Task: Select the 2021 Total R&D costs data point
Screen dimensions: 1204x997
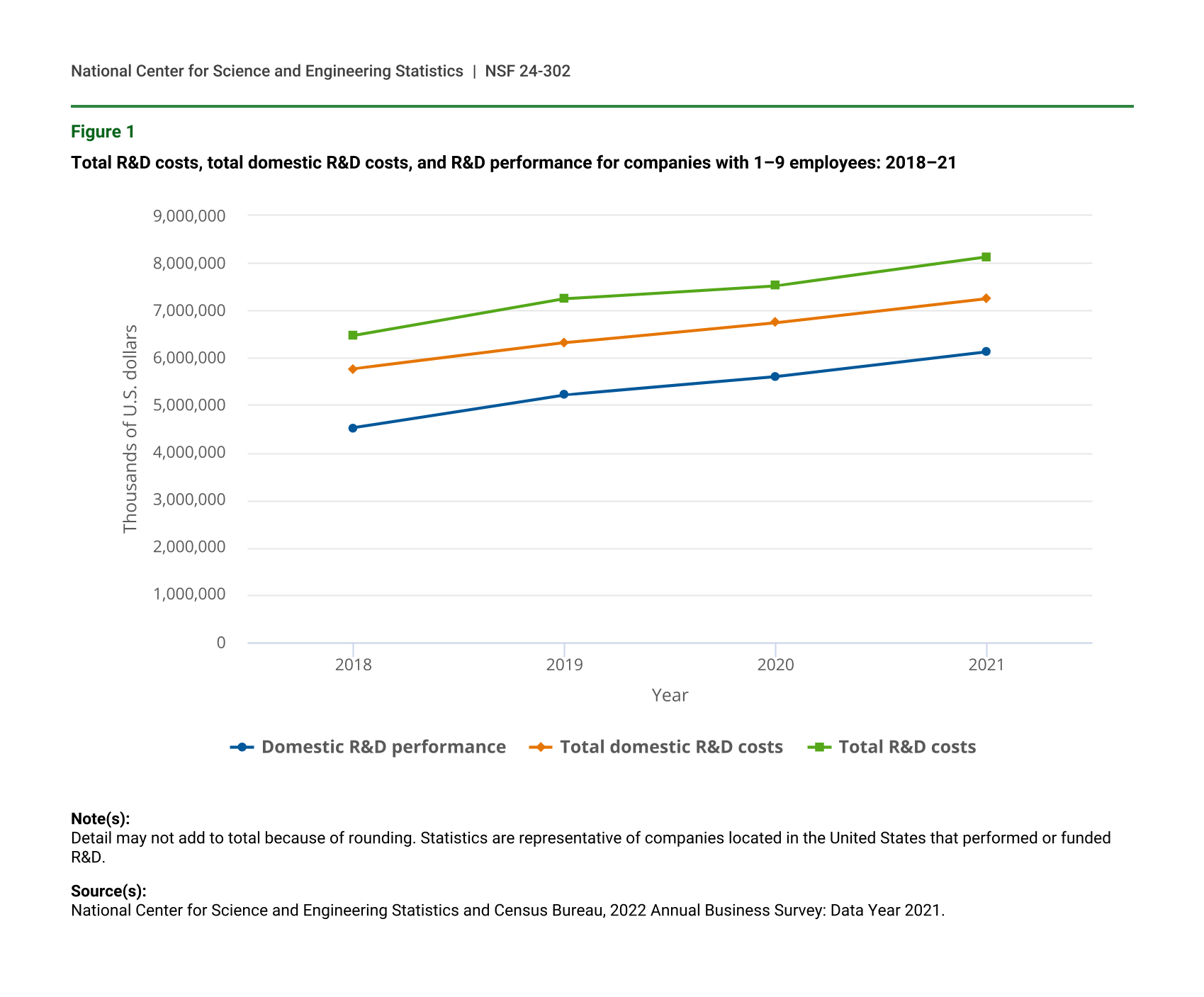Action: coord(986,257)
